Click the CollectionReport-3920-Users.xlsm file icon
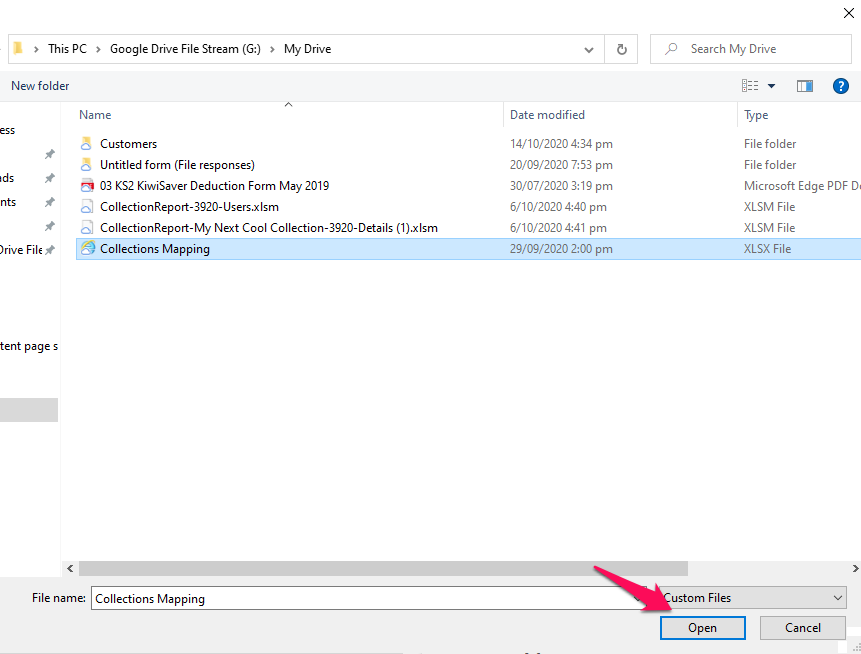The height and width of the screenshot is (654, 861). 87,207
